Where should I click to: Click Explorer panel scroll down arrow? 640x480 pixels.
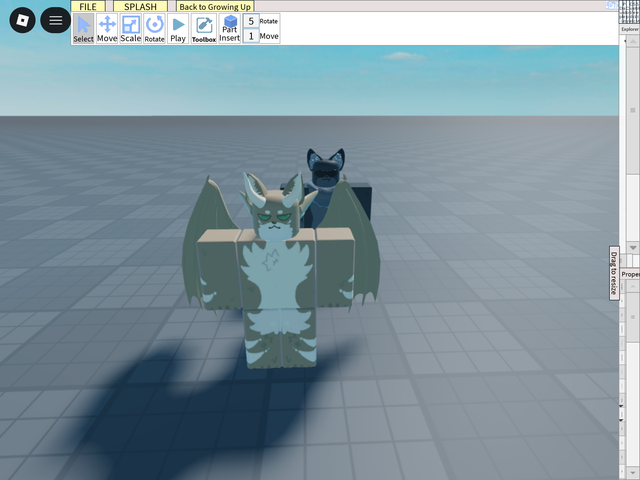[633, 248]
